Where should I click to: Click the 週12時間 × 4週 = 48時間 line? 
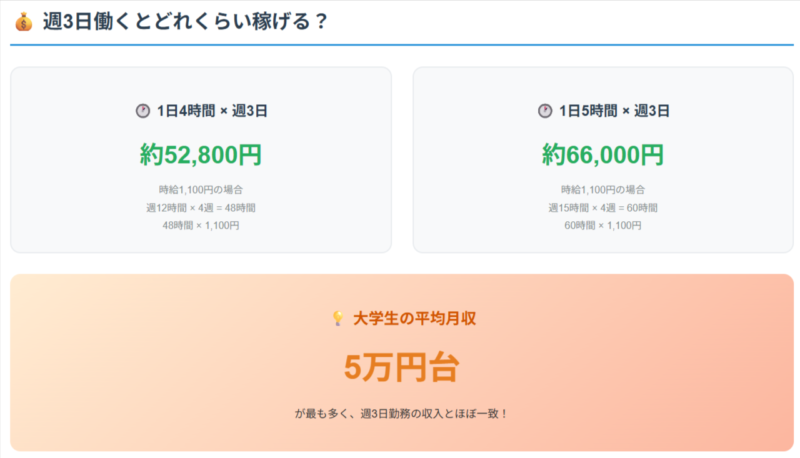(201, 208)
